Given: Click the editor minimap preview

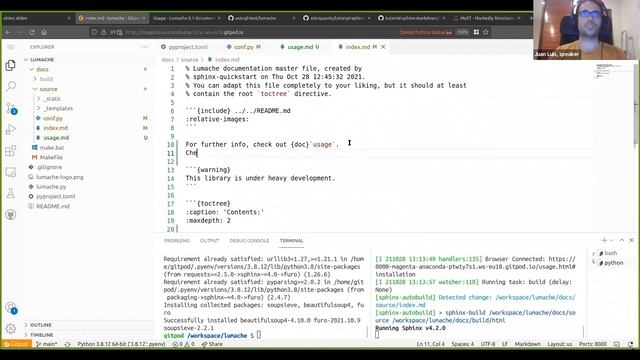Looking at the screenshot, I should (x=609, y=71).
